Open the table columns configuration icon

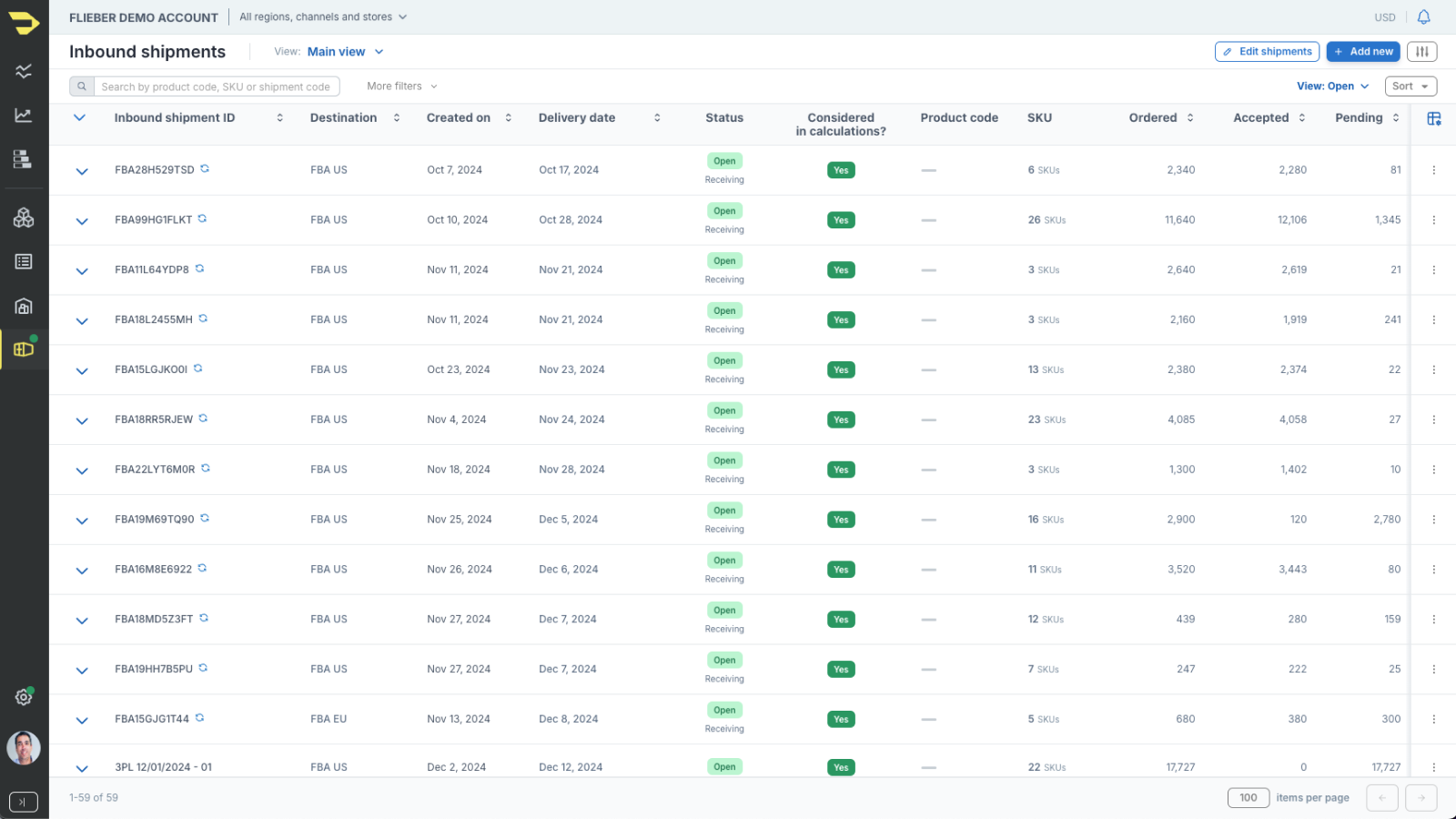point(1433,118)
